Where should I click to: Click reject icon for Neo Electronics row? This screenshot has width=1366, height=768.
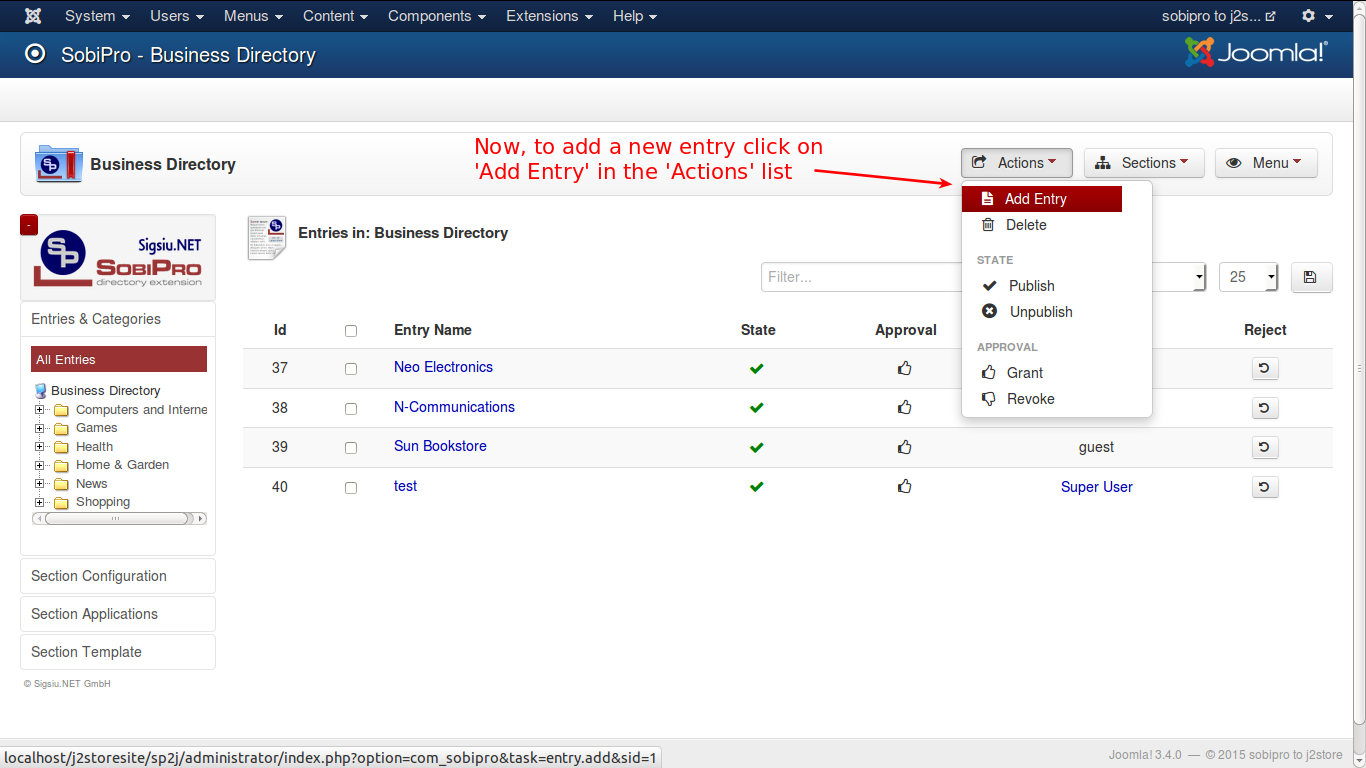(x=1265, y=368)
